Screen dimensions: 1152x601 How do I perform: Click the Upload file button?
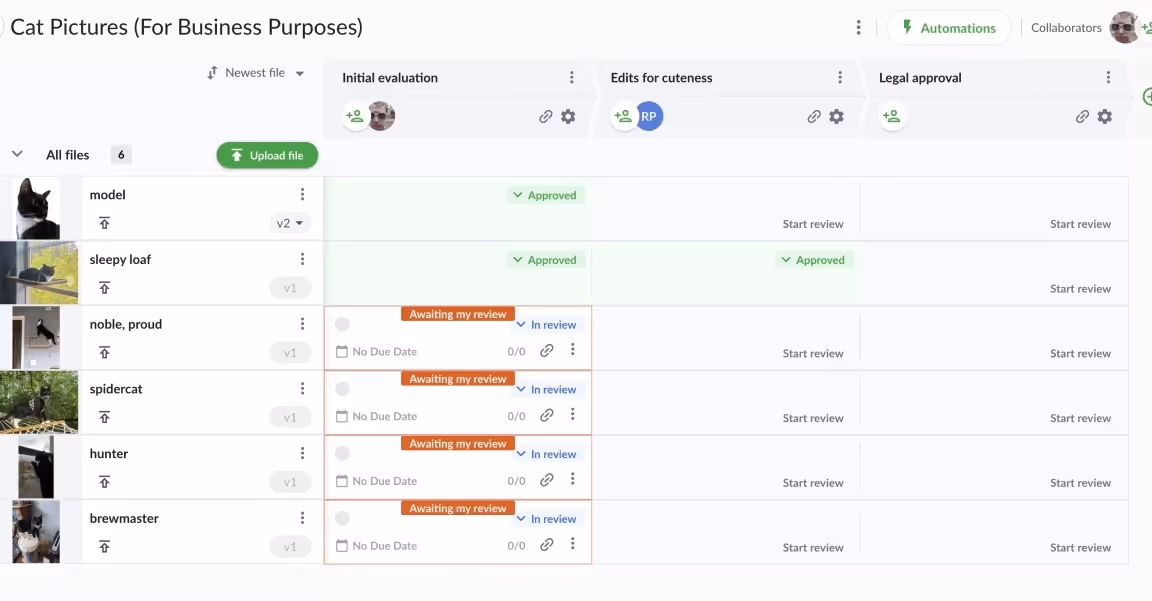click(x=267, y=155)
